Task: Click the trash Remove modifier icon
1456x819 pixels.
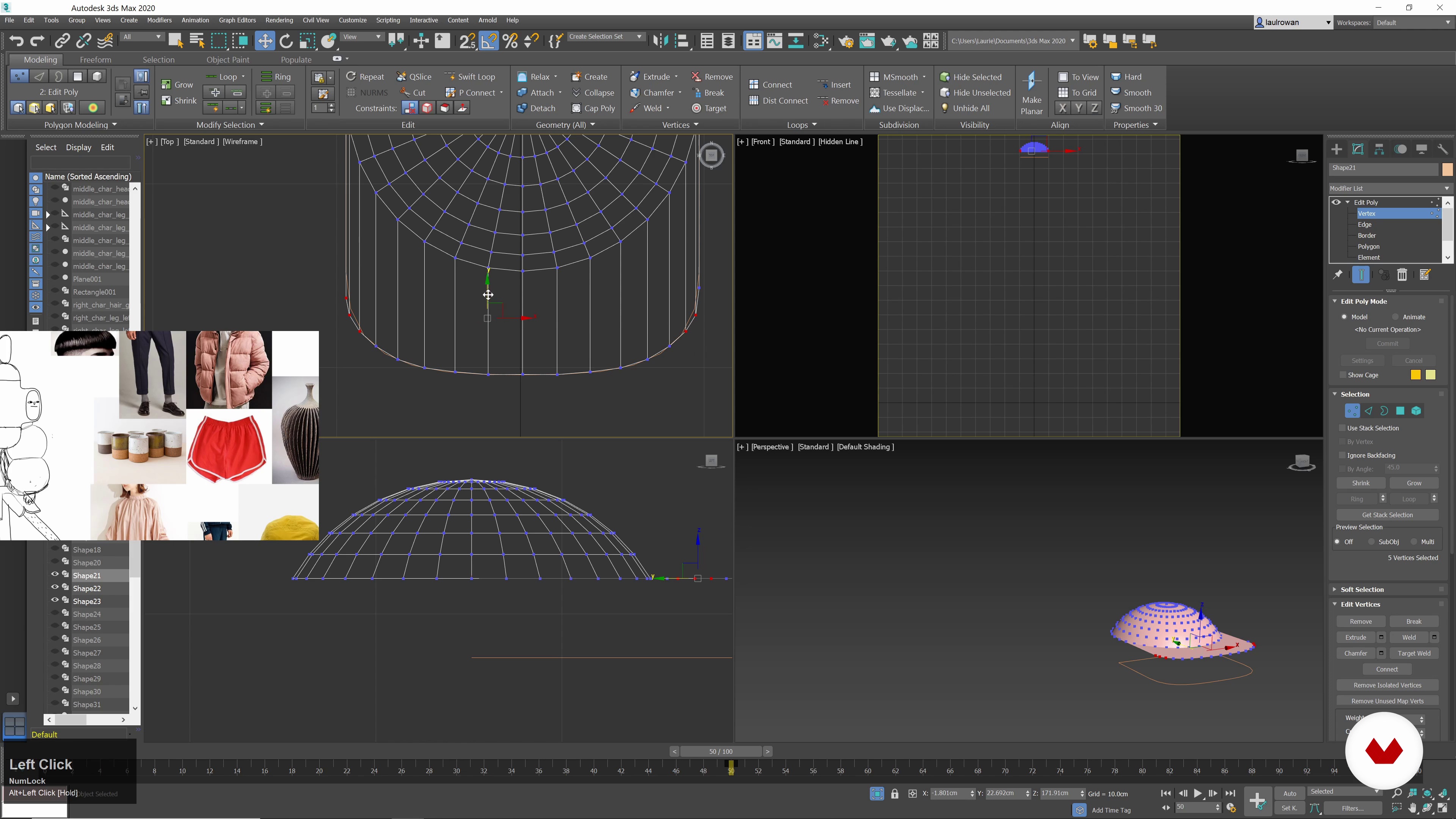Action: coord(1402,275)
